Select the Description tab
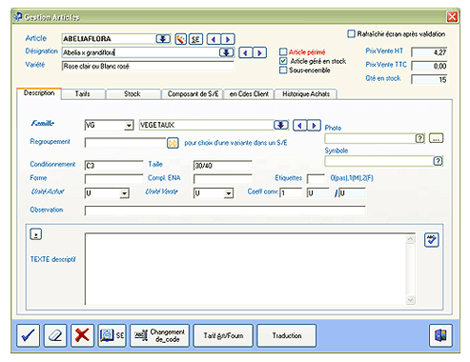 [x=39, y=93]
